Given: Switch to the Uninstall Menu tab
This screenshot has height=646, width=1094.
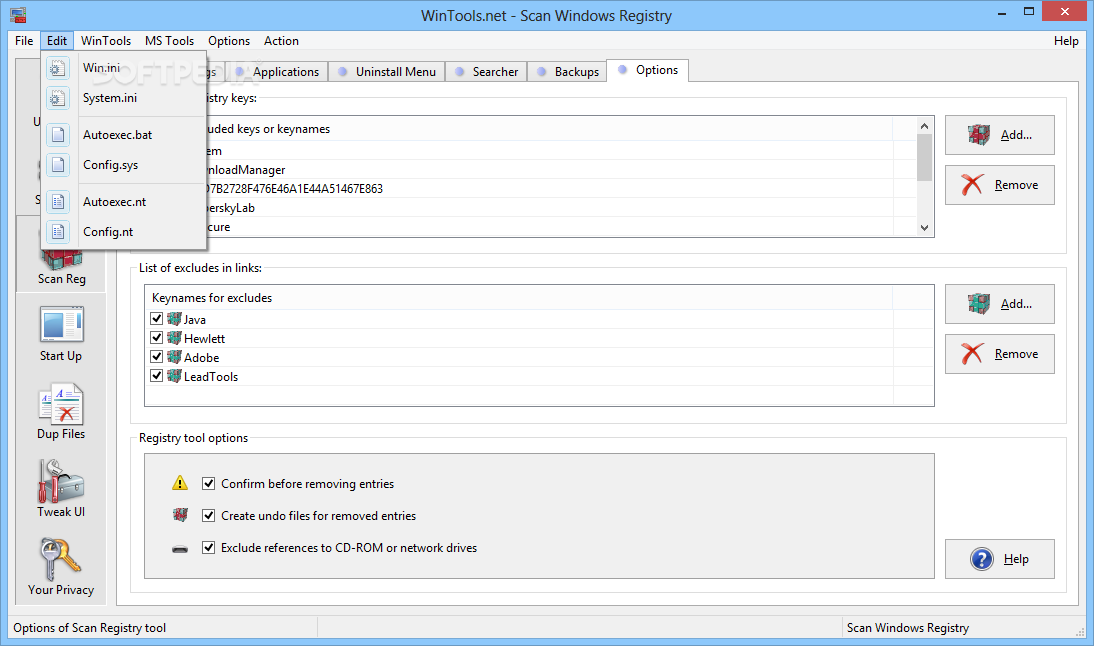Looking at the screenshot, I should 387,72.
